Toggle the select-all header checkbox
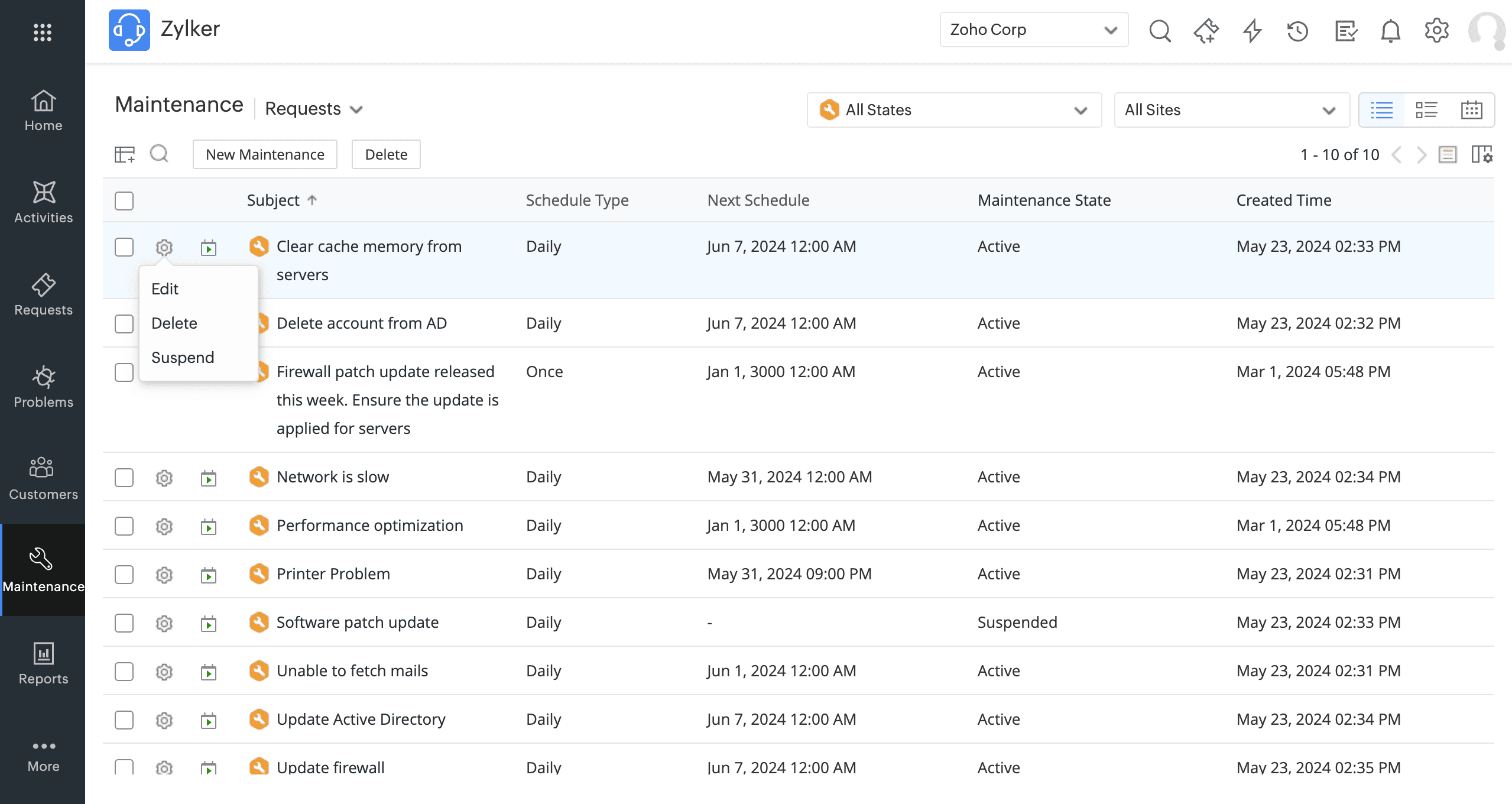The height and width of the screenshot is (804, 1512). pos(124,201)
